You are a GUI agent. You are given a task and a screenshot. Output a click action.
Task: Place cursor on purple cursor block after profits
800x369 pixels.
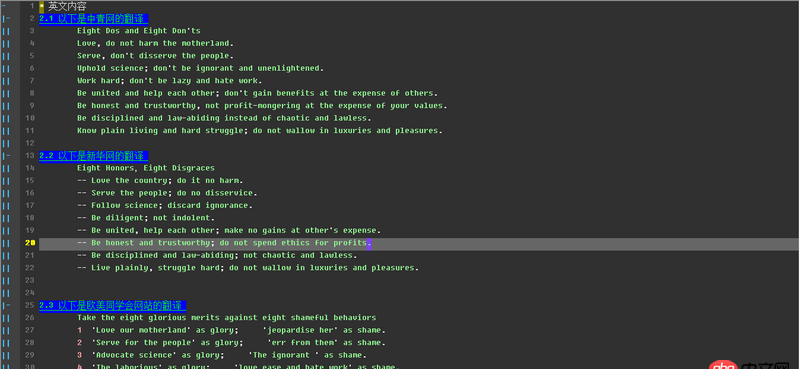pos(369,243)
